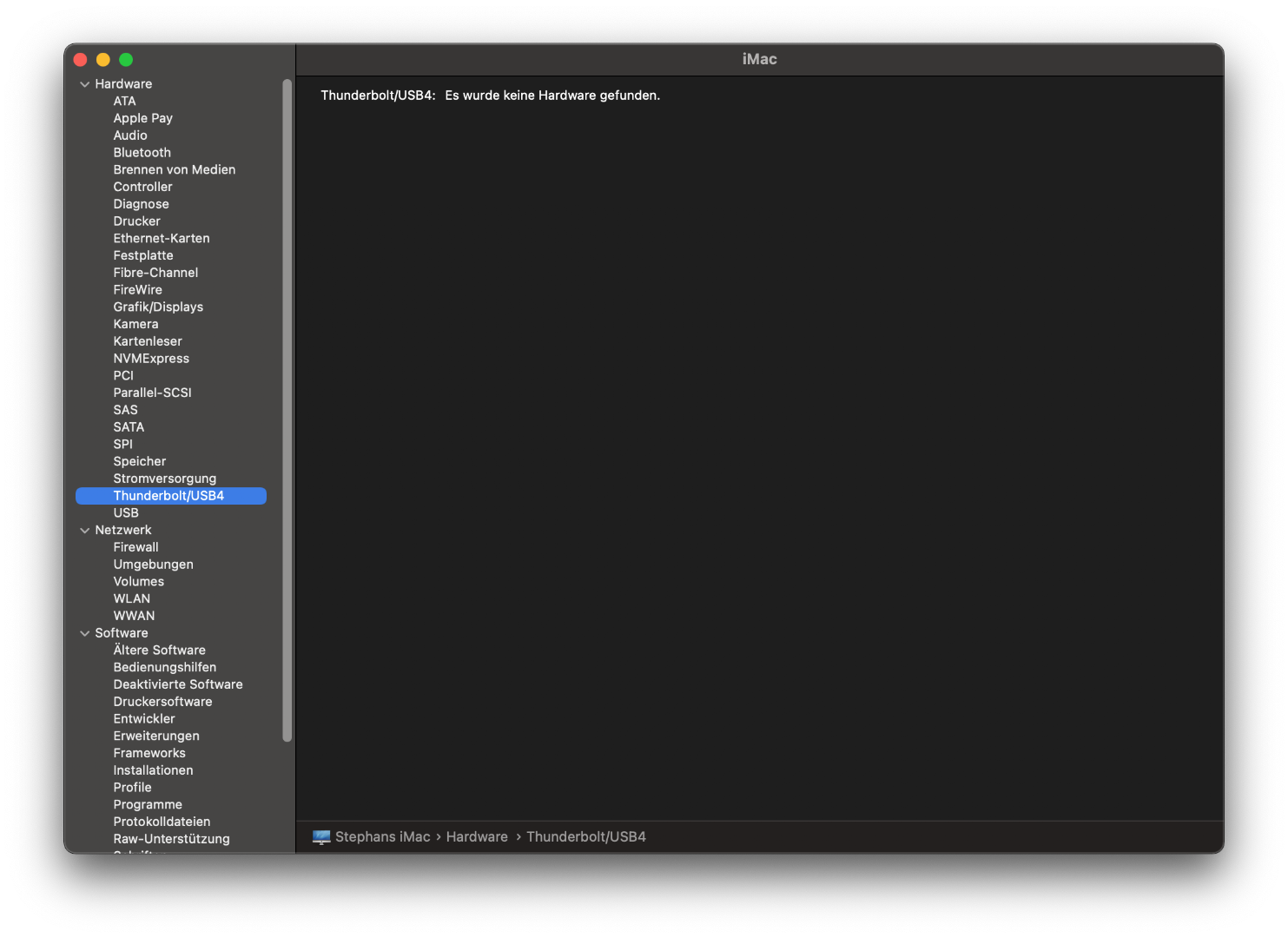Screen dimensions: 1288x938
Task: Click Thunderbolt/USB4 in the path bar
Action: [586, 837]
